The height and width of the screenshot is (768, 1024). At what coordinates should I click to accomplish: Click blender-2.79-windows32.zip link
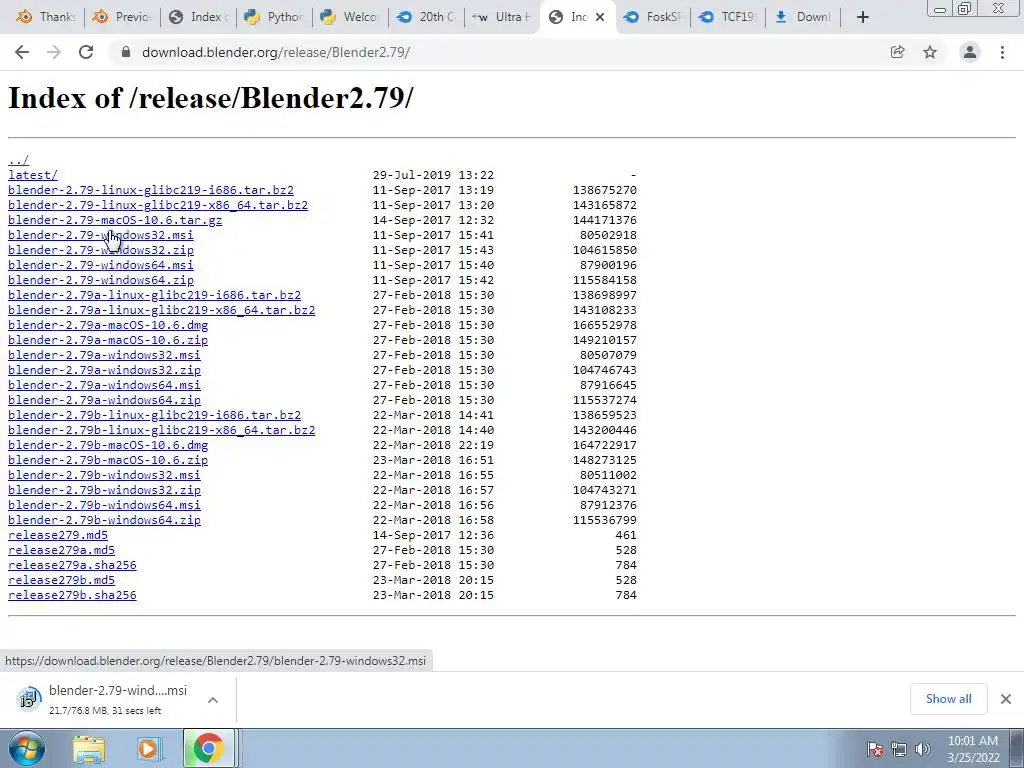pos(101,250)
